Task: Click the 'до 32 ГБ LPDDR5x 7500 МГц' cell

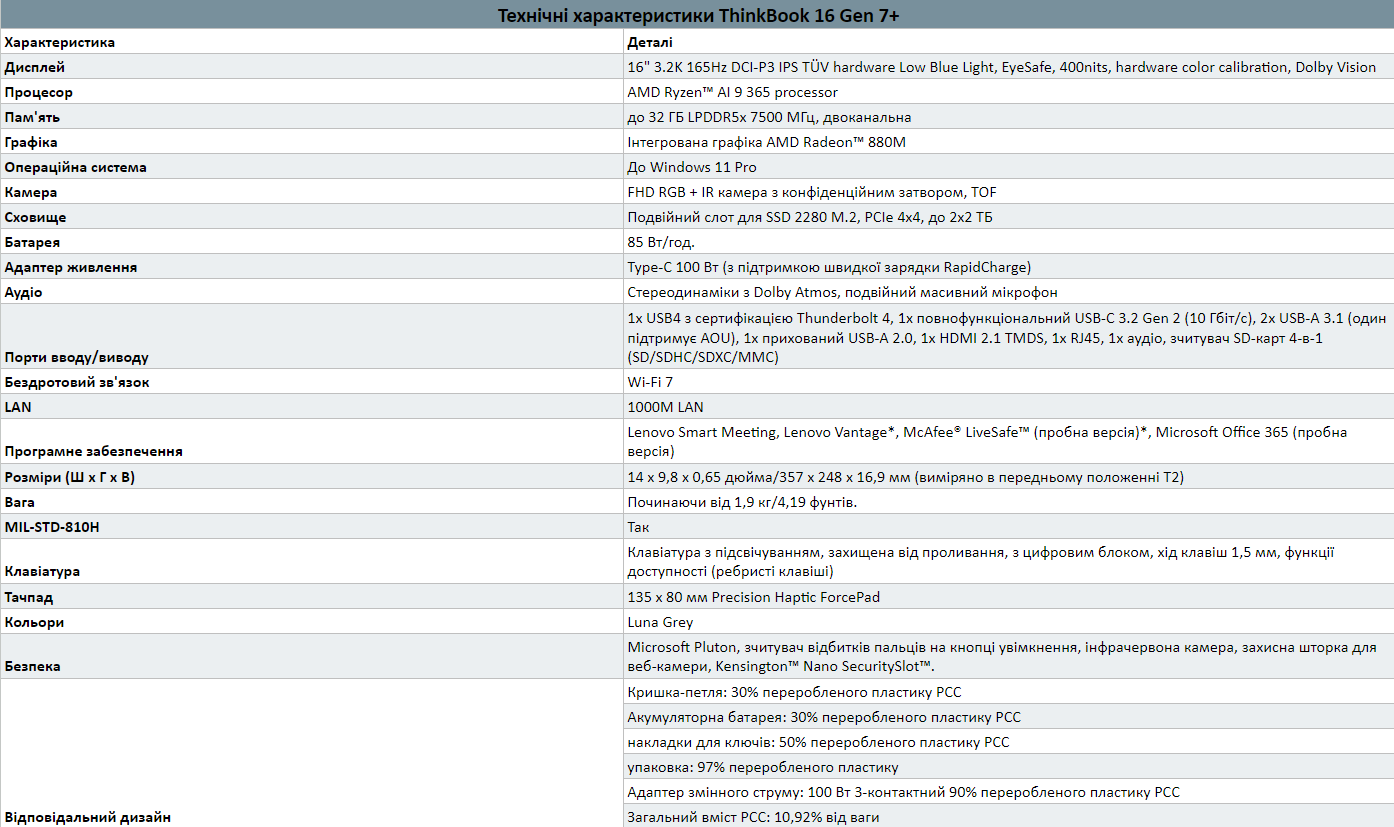Action: (x=1008, y=117)
